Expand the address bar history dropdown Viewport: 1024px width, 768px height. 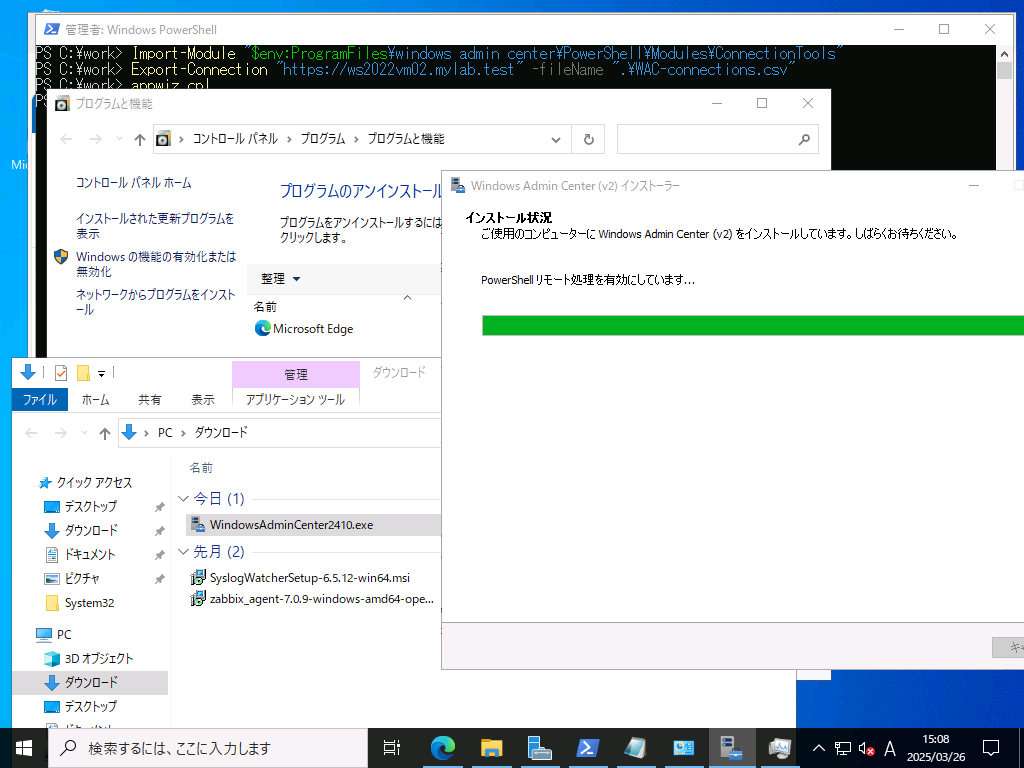click(x=555, y=139)
